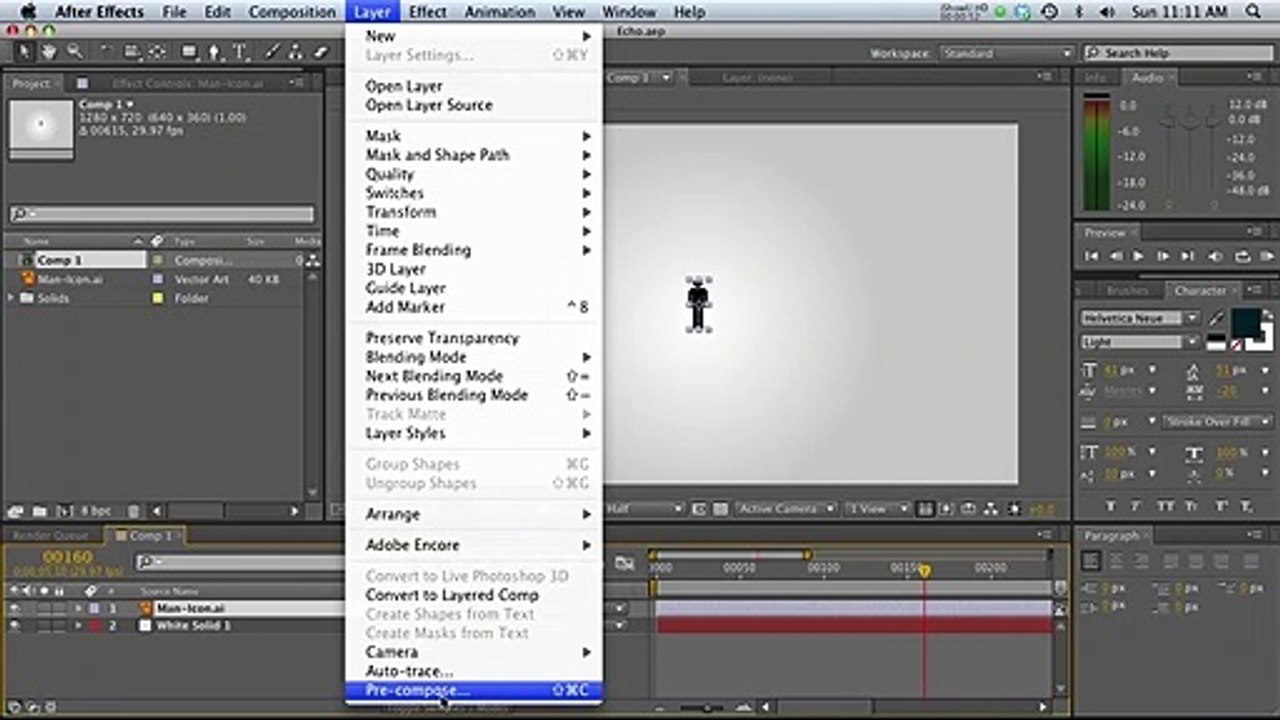The image size is (1280, 720).
Task: Delete selected project item with trash icon
Action: point(134,511)
